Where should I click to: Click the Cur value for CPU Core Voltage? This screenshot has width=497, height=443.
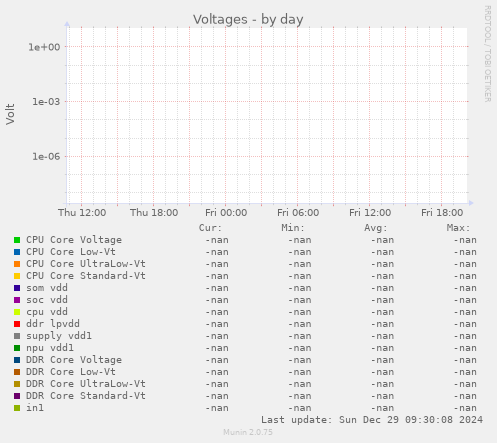217,240
